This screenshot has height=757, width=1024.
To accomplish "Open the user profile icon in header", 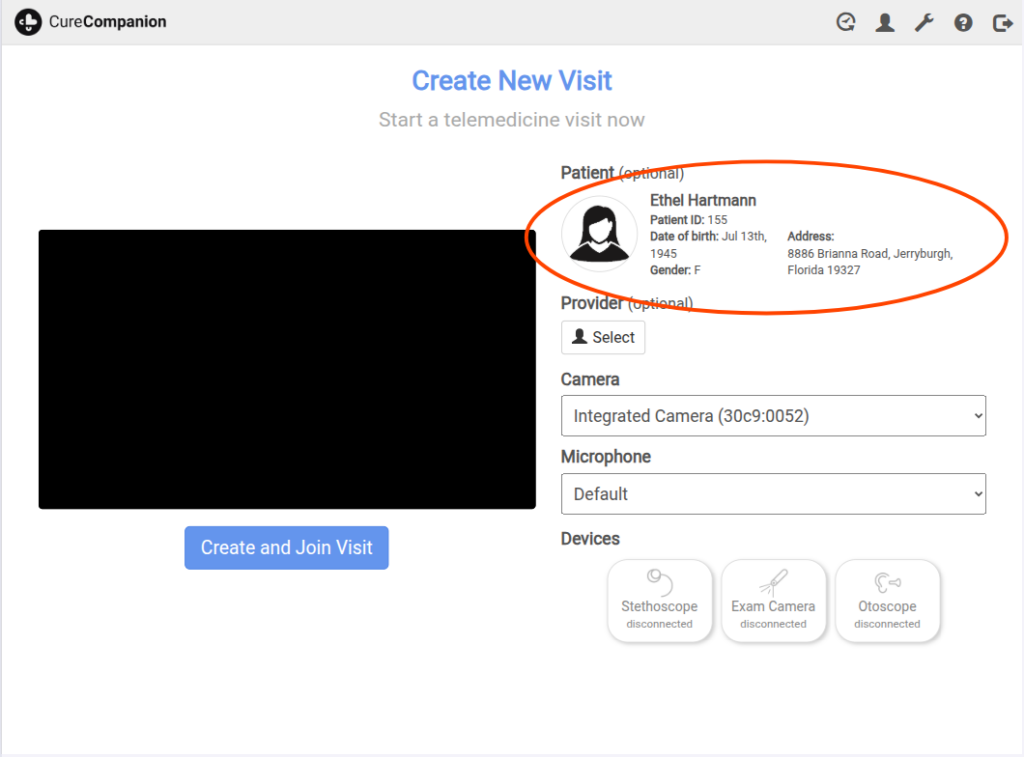I will coord(885,22).
